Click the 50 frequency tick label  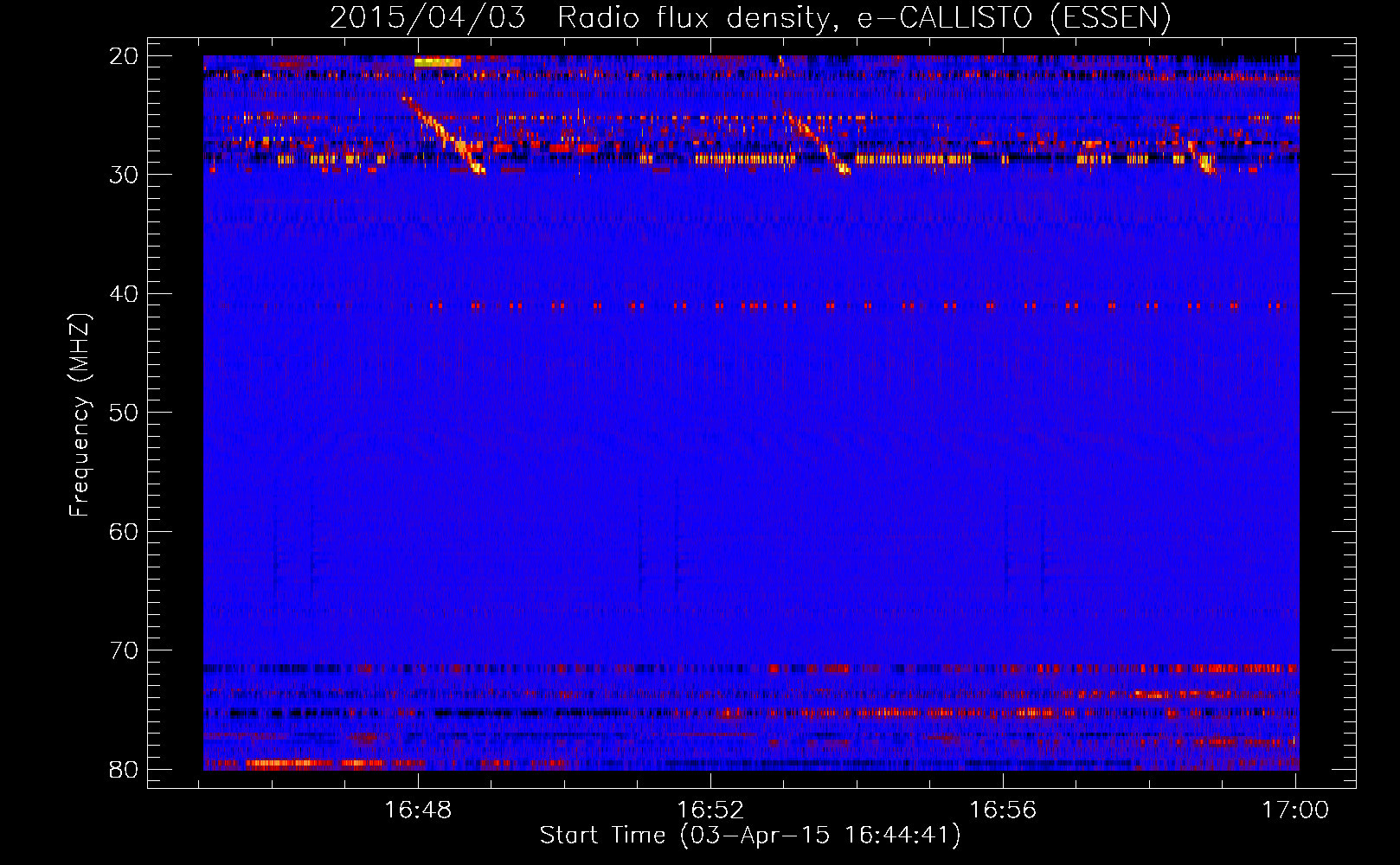click(x=124, y=413)
